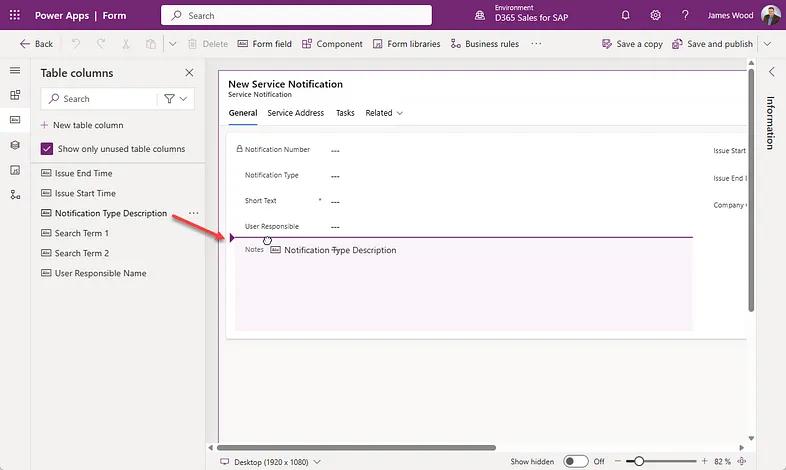This screenshot has width=786, height=470.
Task: Select Search Term 2 column
Action: click(x=75, y=253)
